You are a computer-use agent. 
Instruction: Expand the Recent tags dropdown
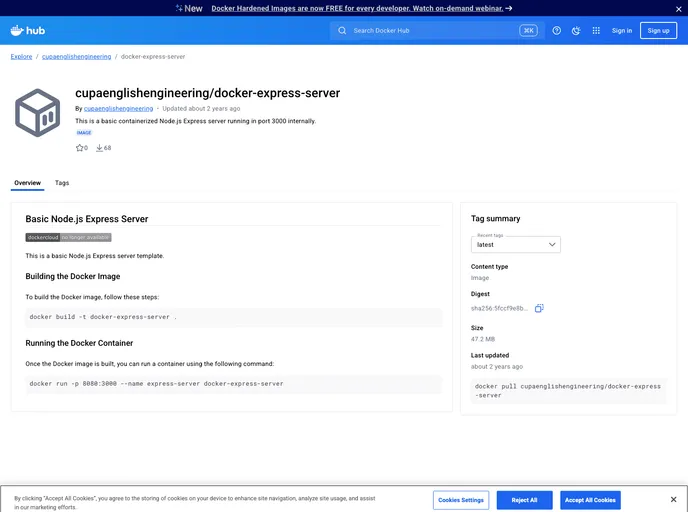click(x=516, y=244)
